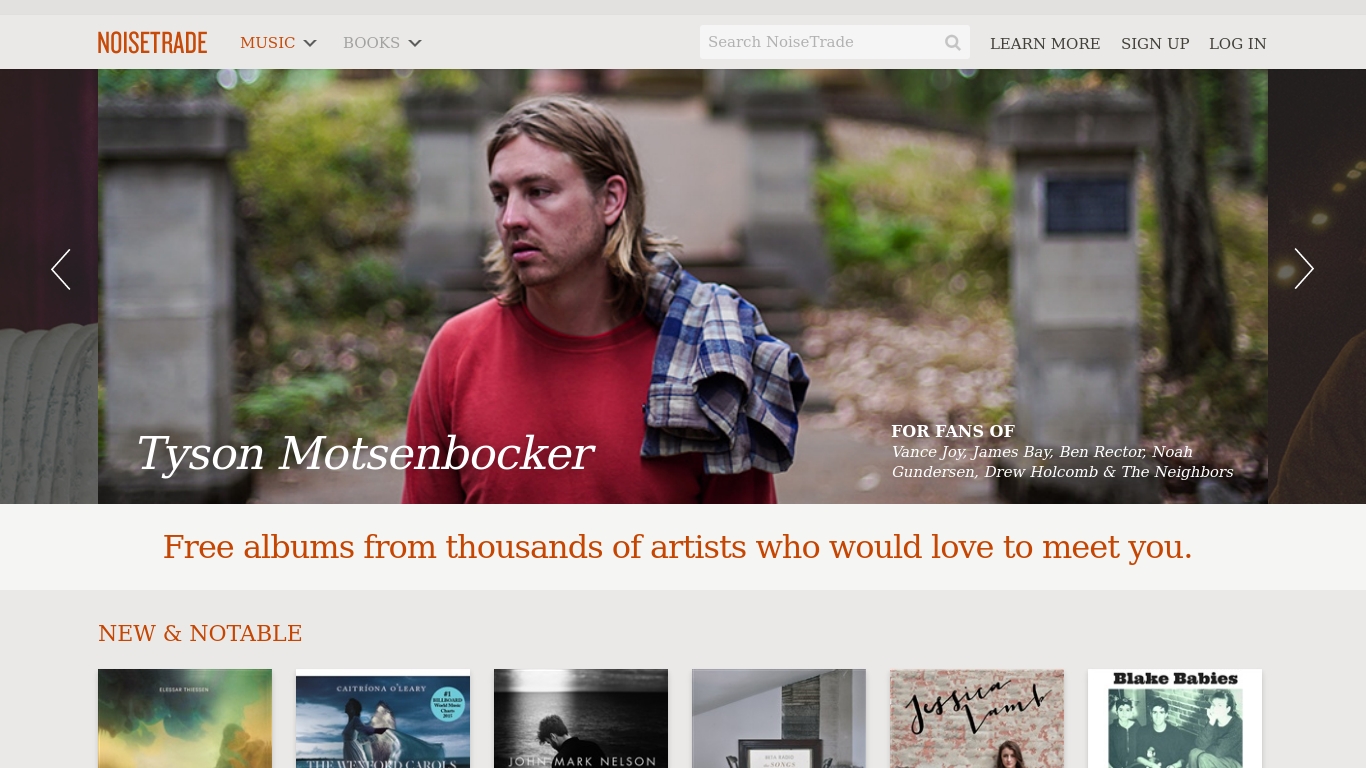Click the Learn More link
The height and width of the screenshot is (768, 1366).
[1045, 44]
